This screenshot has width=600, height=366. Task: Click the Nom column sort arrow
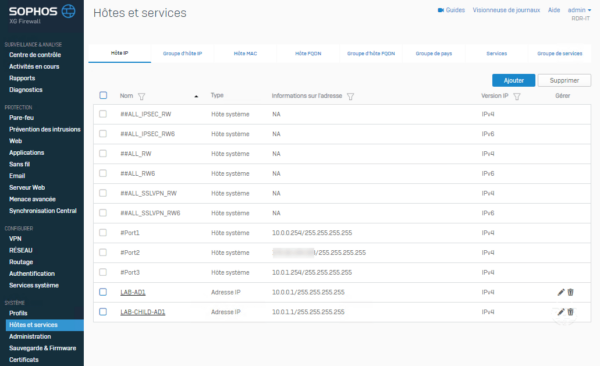[196, 96]
